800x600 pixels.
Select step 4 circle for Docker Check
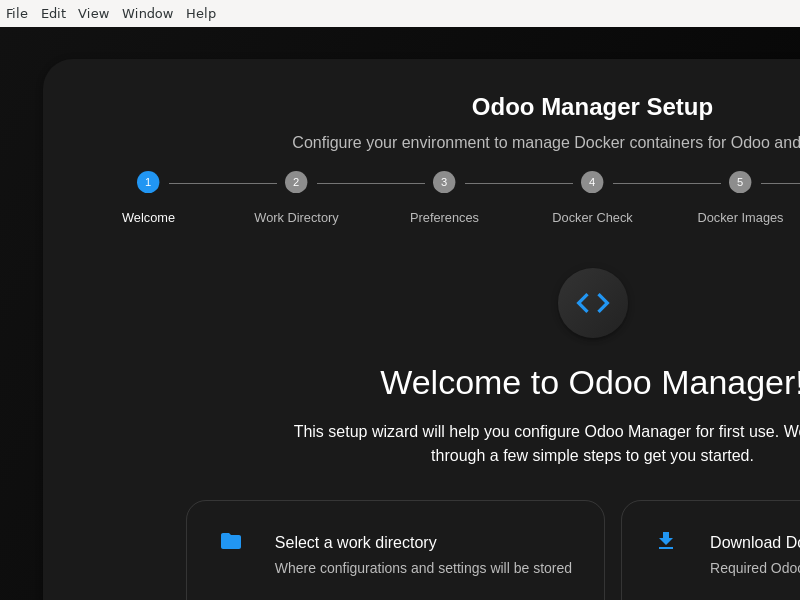coord(592,182)
